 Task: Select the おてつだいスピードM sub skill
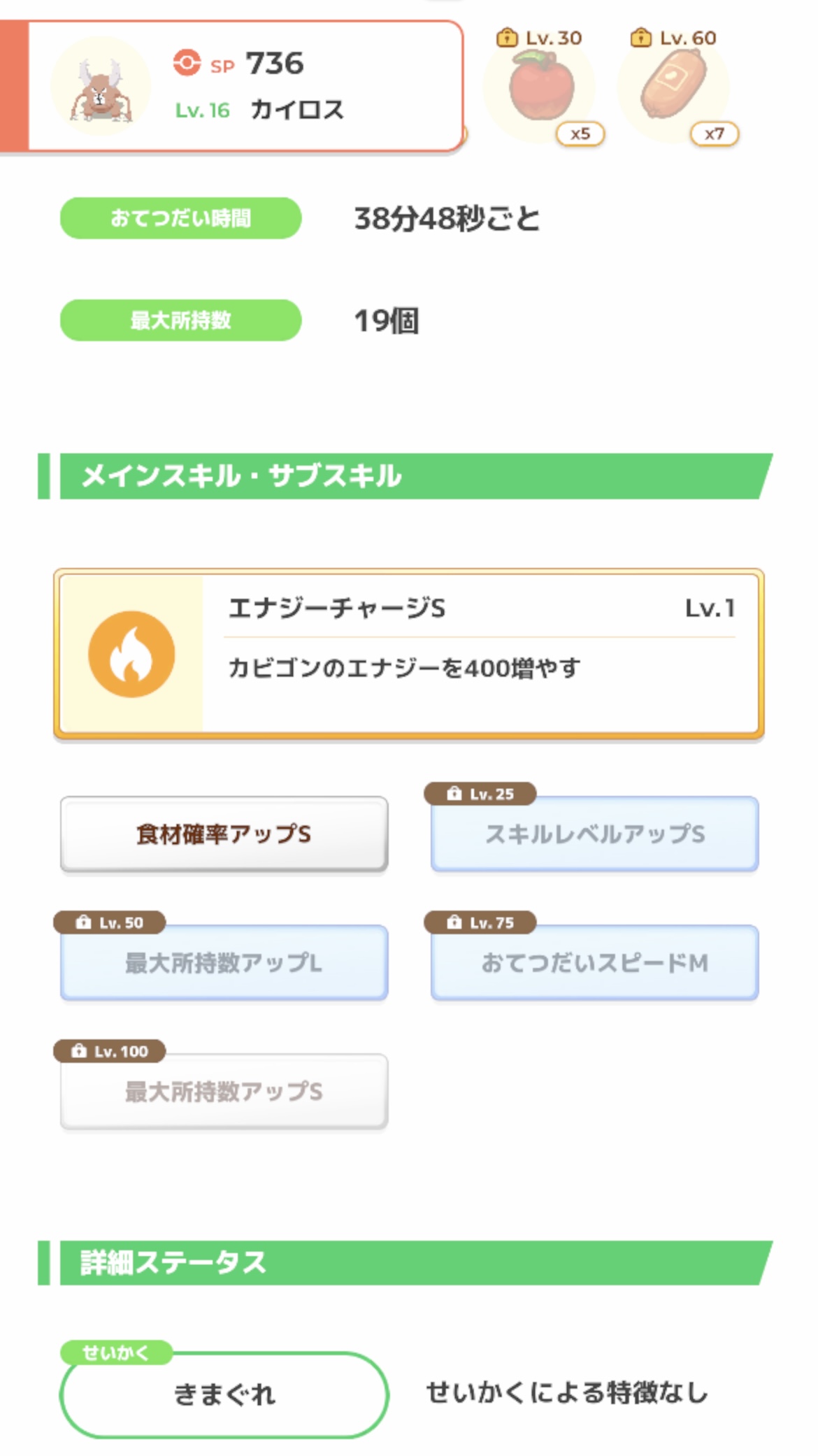point(595,963)
